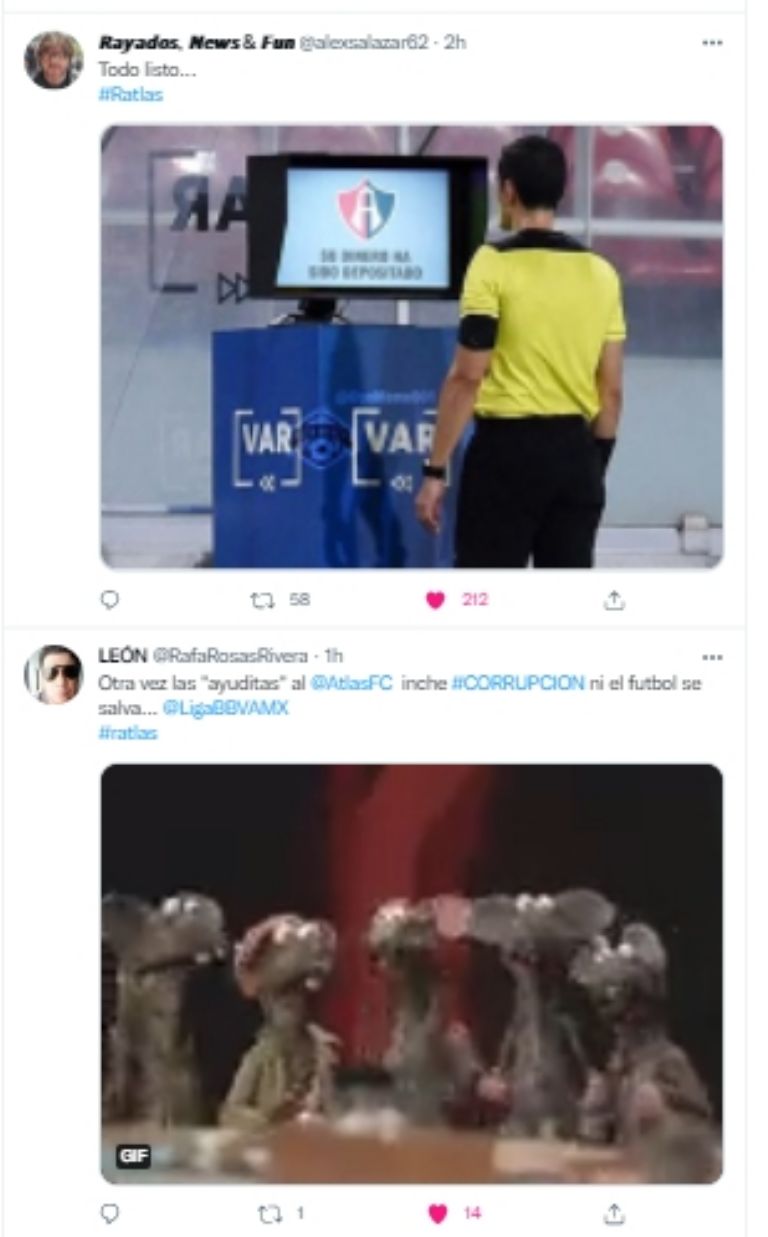Retweet the Rayados News & Fun post
This screenshot has height=1237, width=768.
262,600
